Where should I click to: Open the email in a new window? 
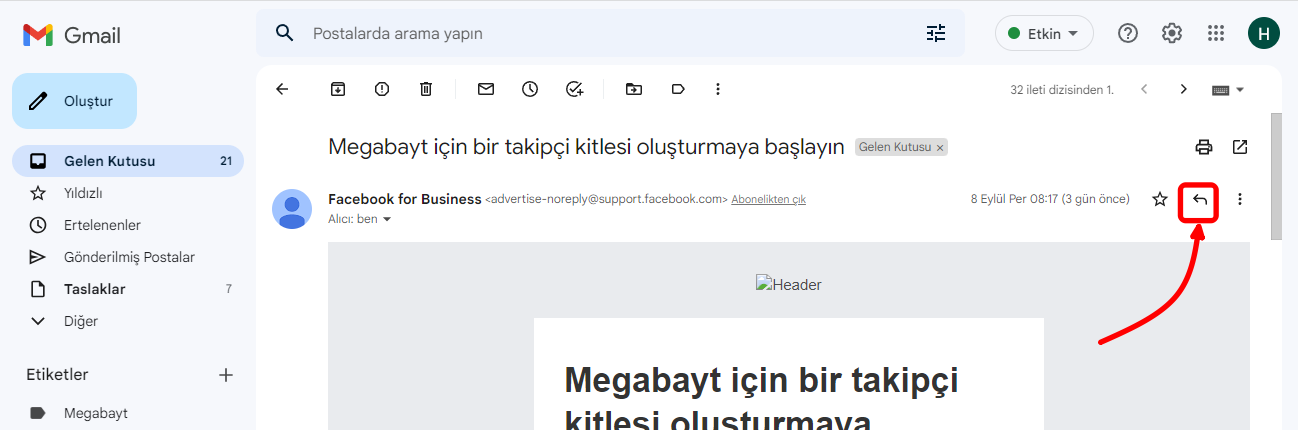[1240, 147]
